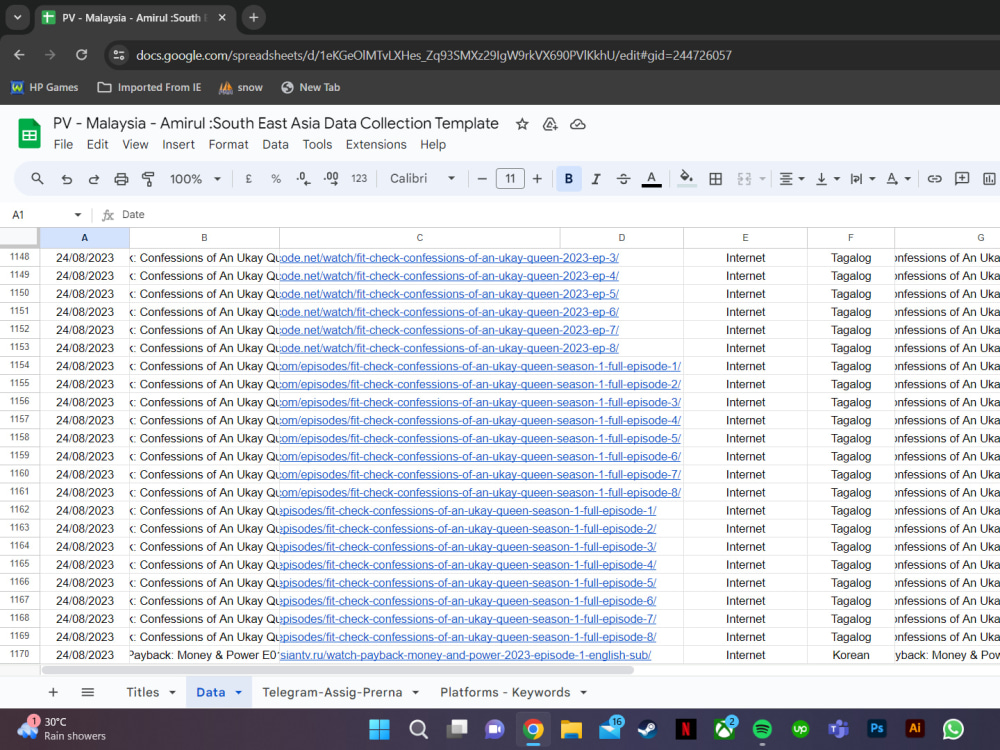1000x750 pixels.
Task: Open the File menu
Action: pos(63,145)
